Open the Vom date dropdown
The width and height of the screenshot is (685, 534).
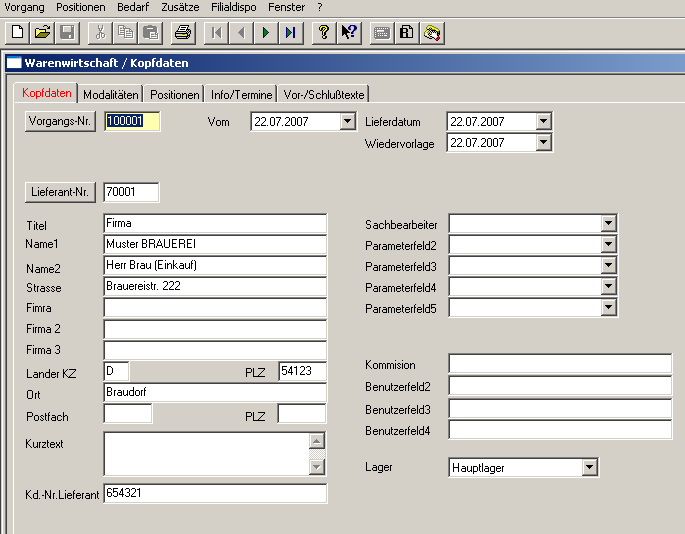pos(348,122)
